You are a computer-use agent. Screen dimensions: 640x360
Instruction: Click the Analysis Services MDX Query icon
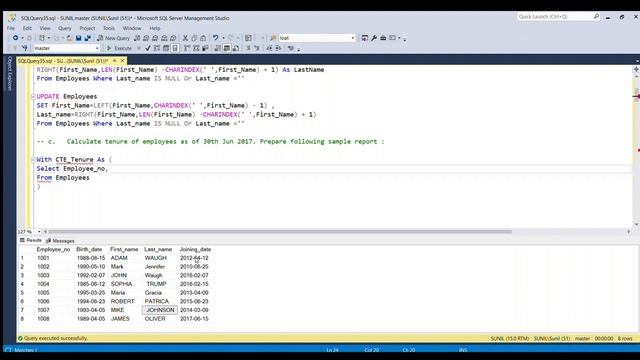(146, 38)
